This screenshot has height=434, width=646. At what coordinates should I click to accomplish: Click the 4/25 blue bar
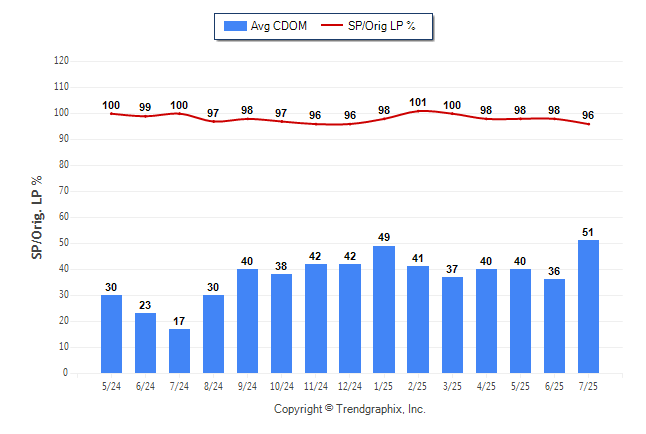click(x=486, y=321)
